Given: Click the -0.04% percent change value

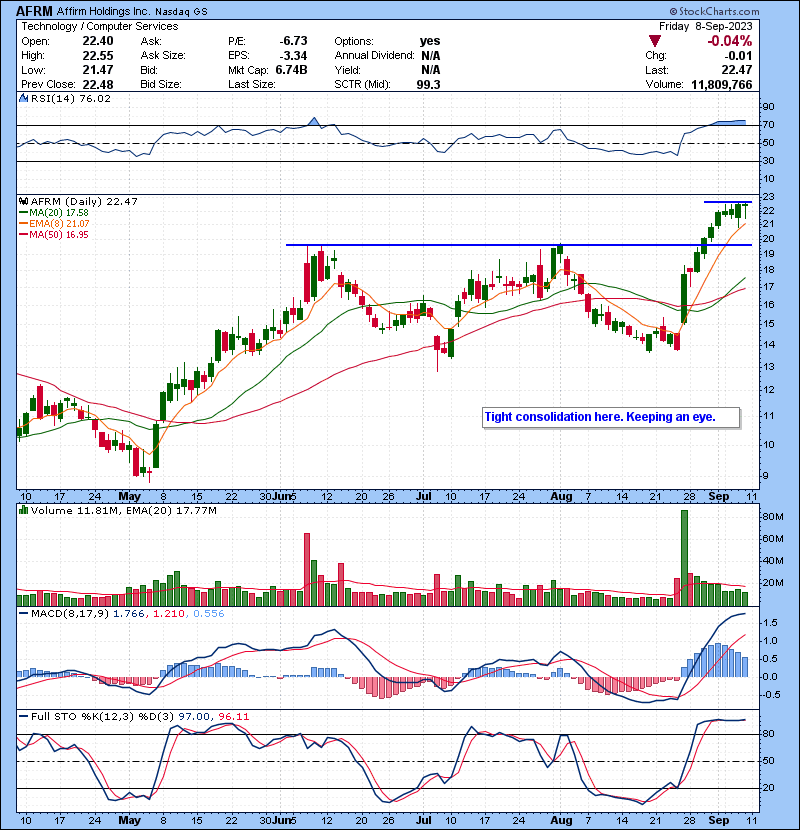Looking at the screenshot, I should 730,41.
